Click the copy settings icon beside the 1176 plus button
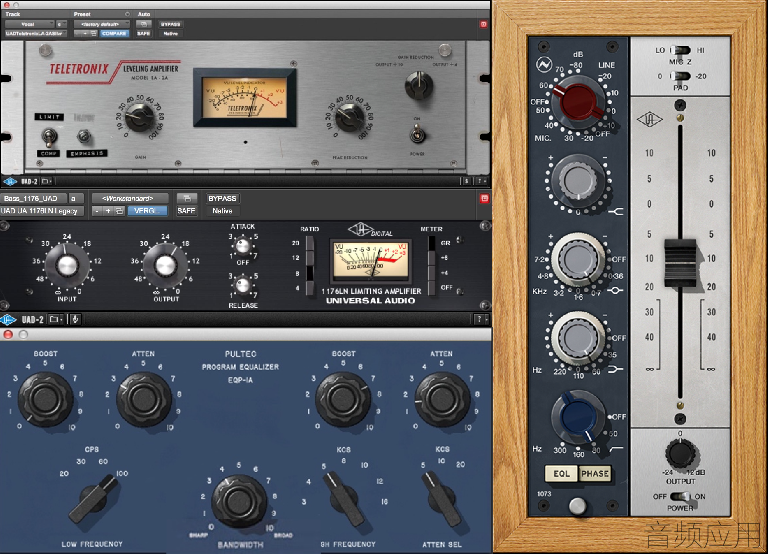Image resolution: width=768 pixels, height=554 pixels. click(120, 211)
